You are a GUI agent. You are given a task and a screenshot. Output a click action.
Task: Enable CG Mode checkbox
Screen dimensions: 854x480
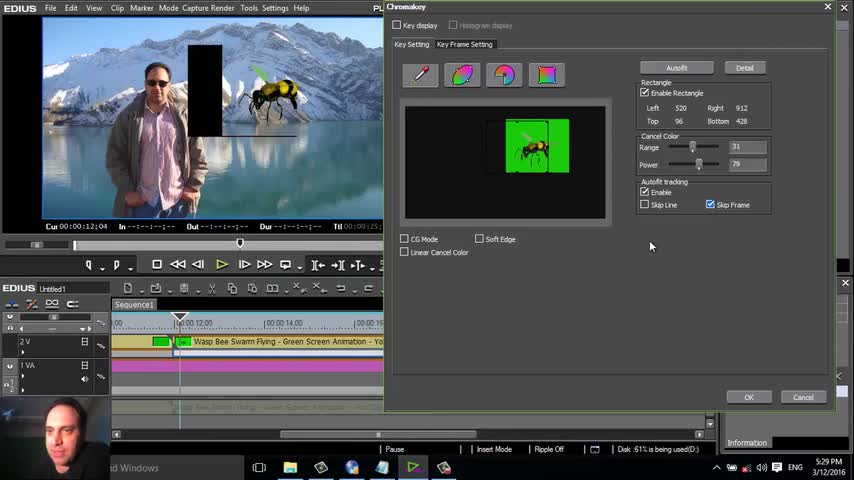(404, 239)
